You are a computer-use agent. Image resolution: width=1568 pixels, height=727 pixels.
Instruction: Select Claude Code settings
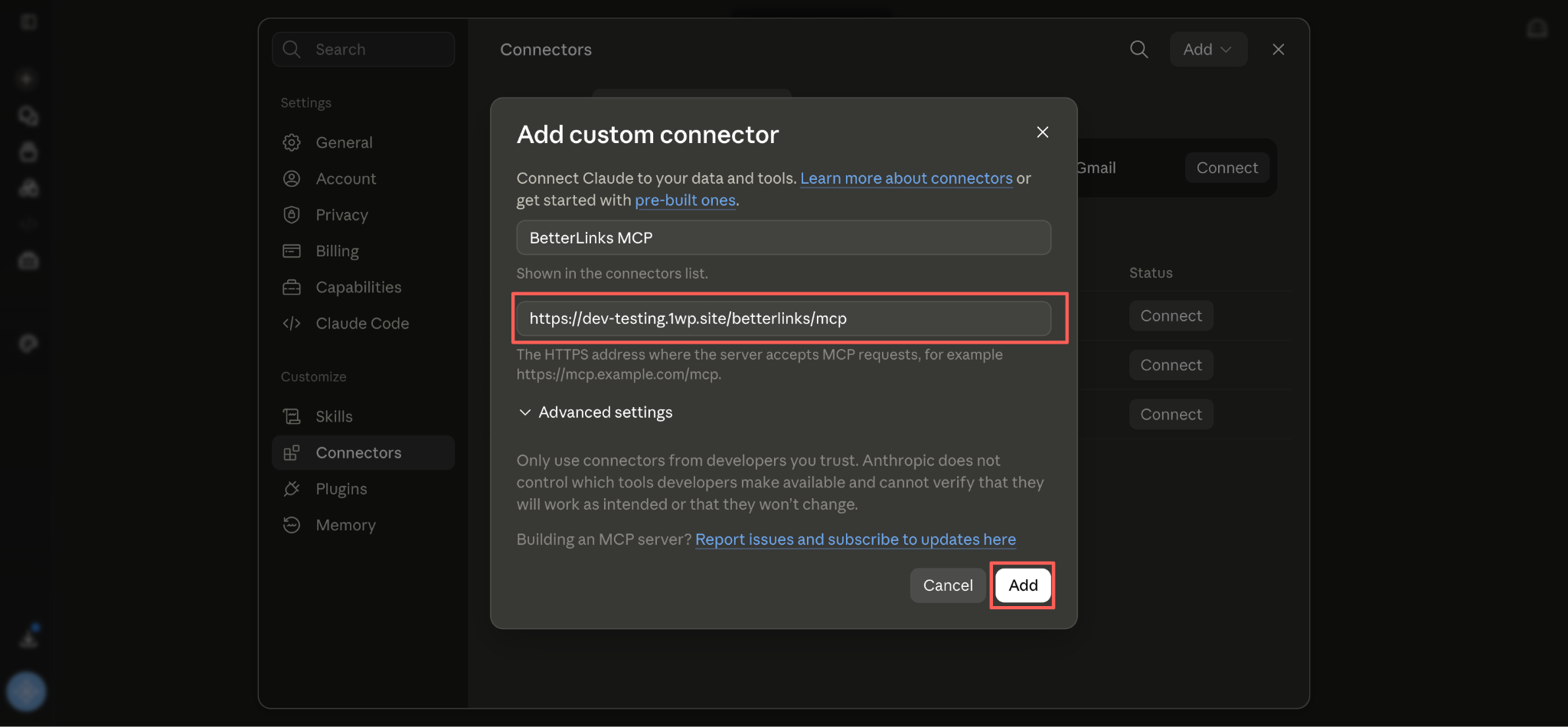coord(363,324)
